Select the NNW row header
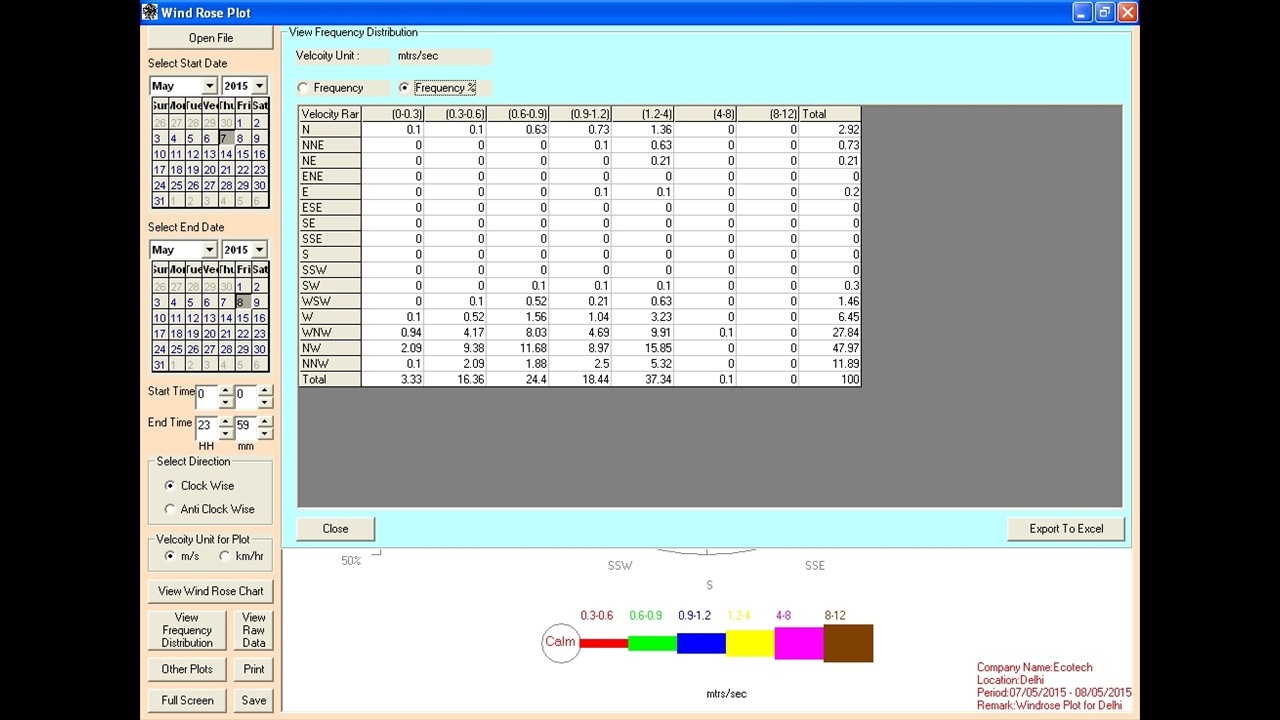Image resolution: width=1280 pixels, height=720 pixels. tap(330, 364)
